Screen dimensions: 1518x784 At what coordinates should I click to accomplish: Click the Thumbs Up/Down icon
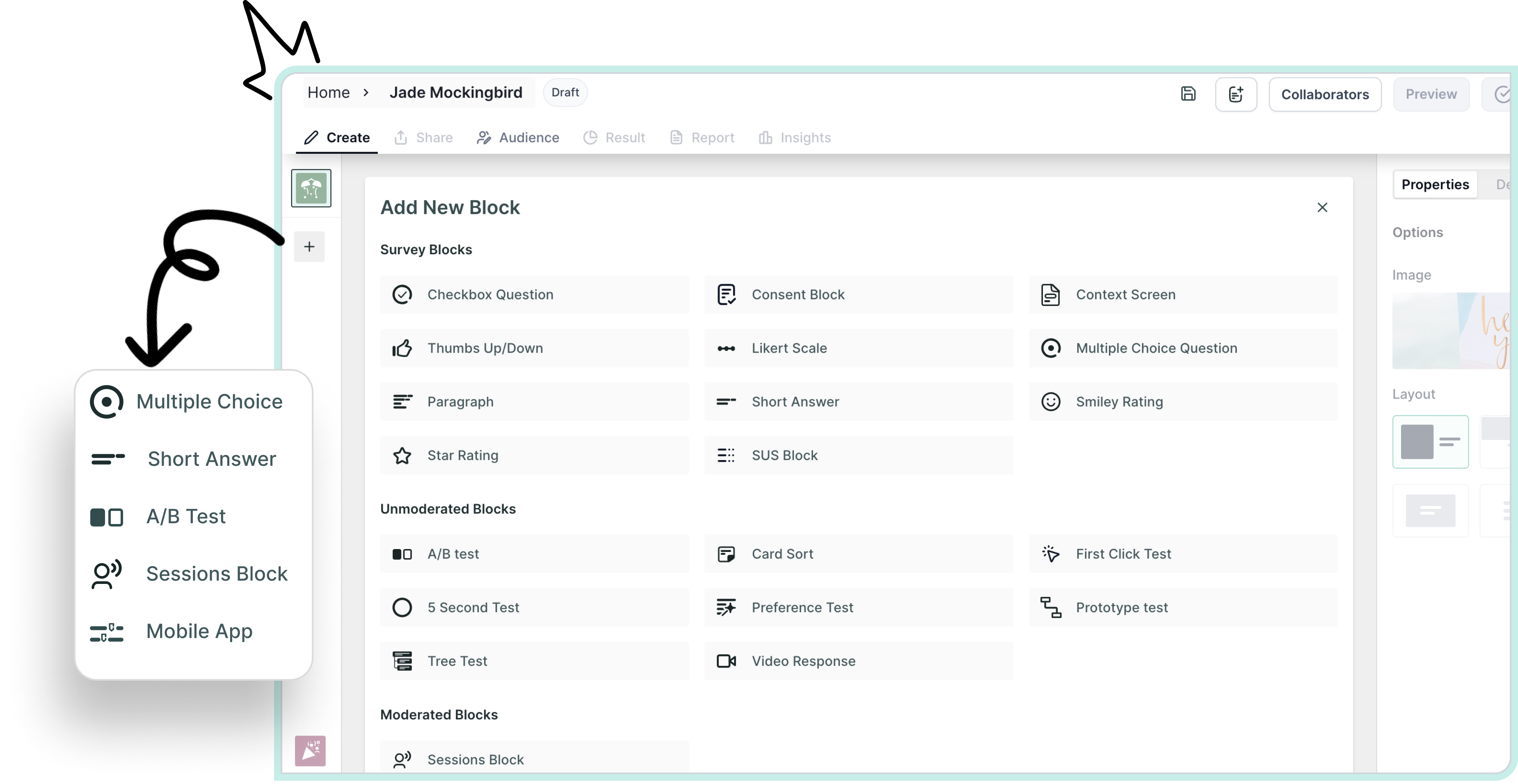402,348
